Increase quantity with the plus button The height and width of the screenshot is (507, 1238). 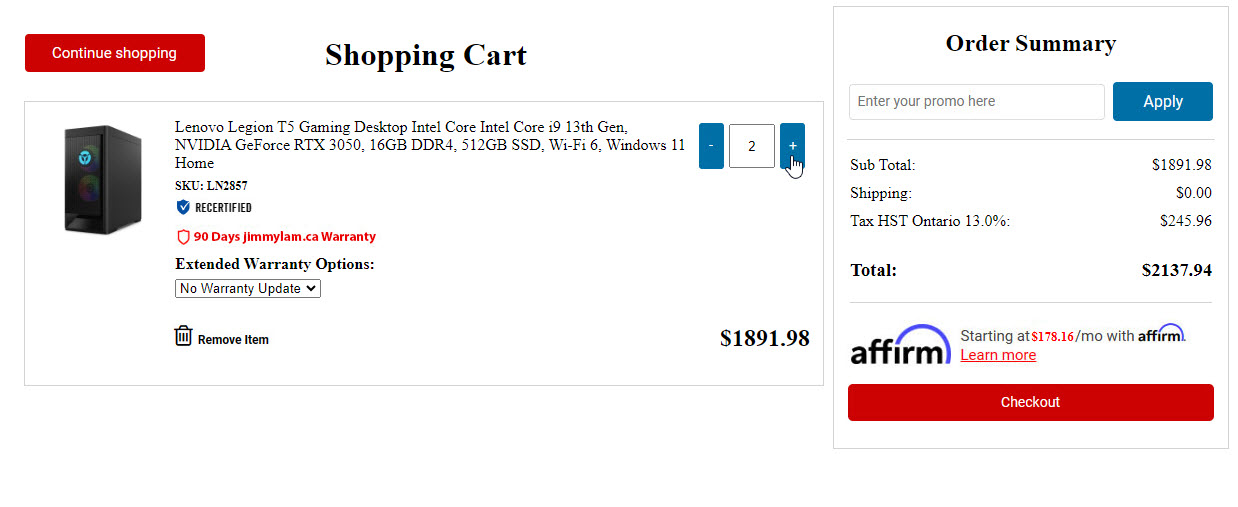coord(792,146)
